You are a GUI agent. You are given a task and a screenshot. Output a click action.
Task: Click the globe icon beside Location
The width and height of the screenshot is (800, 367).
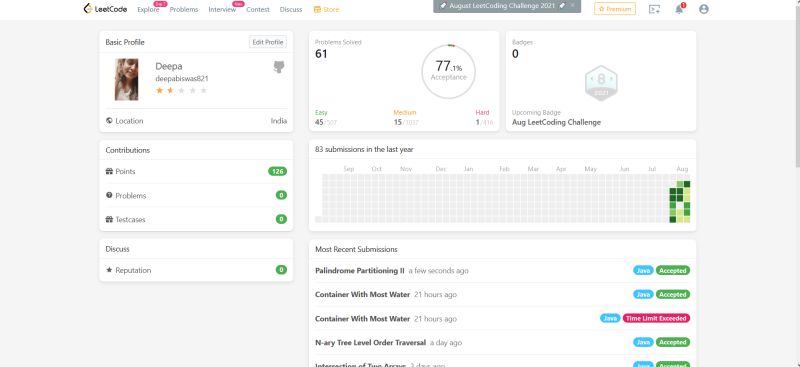(109, 121)
